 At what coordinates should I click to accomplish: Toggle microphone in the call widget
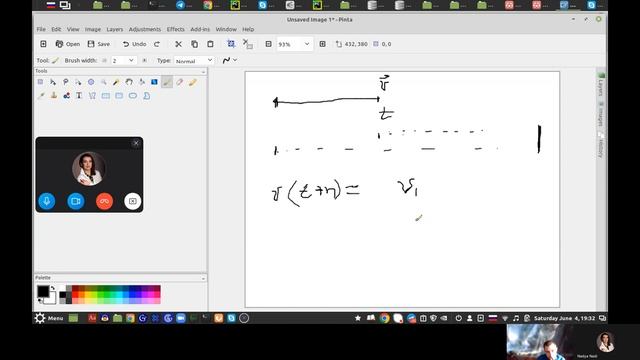point(47,201)
